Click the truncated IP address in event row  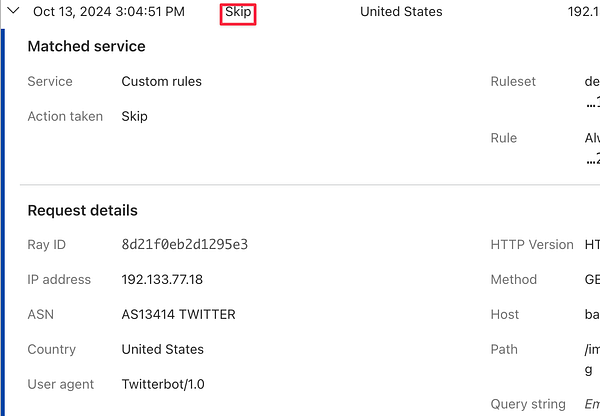(x=583, y=12)
